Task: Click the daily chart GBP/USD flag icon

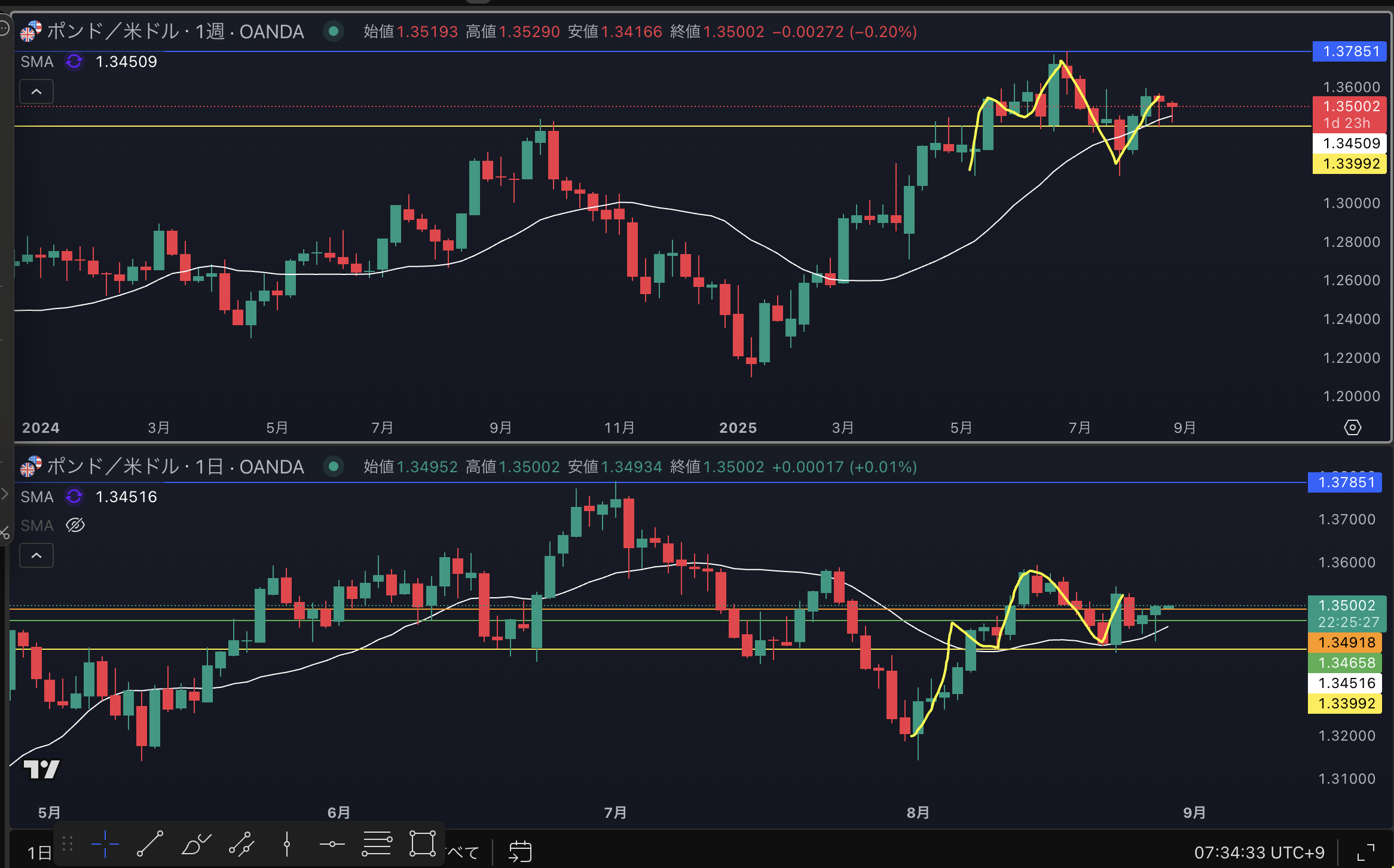Action: pos(30,466)
